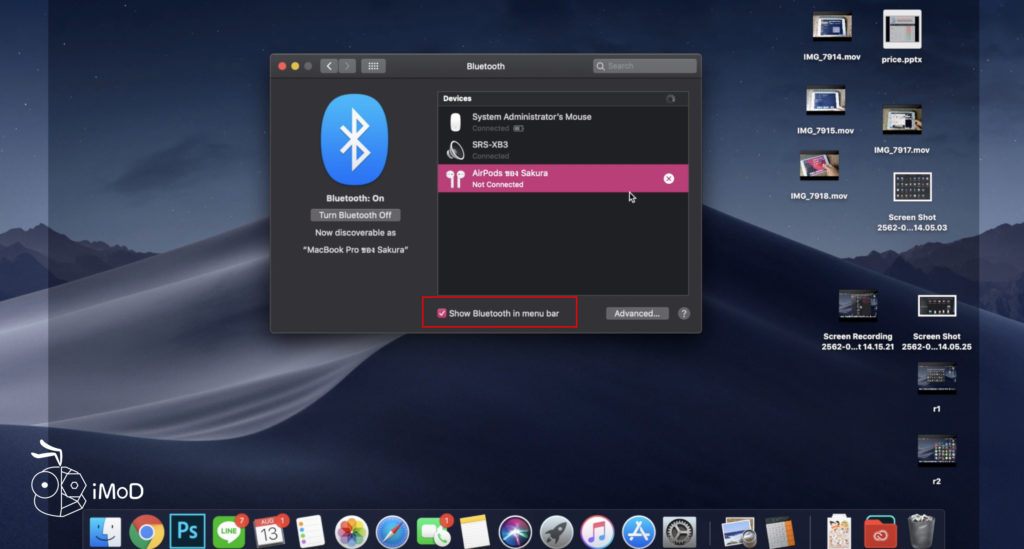This screenshot has width=1024, height=549.
Task: Remove AirPods with the X icon
Action: [x=669, y=178]
